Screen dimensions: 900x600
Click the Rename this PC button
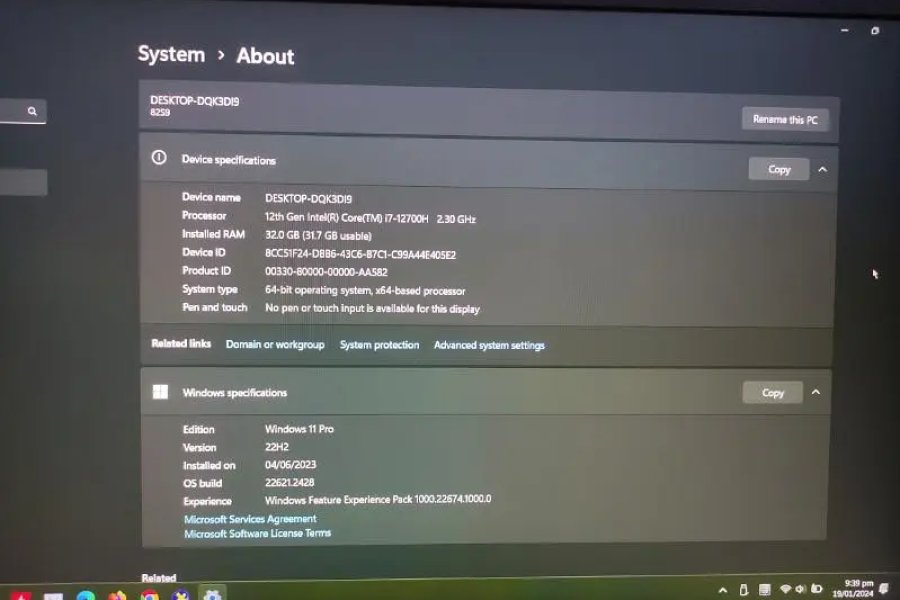coord(785,119)
